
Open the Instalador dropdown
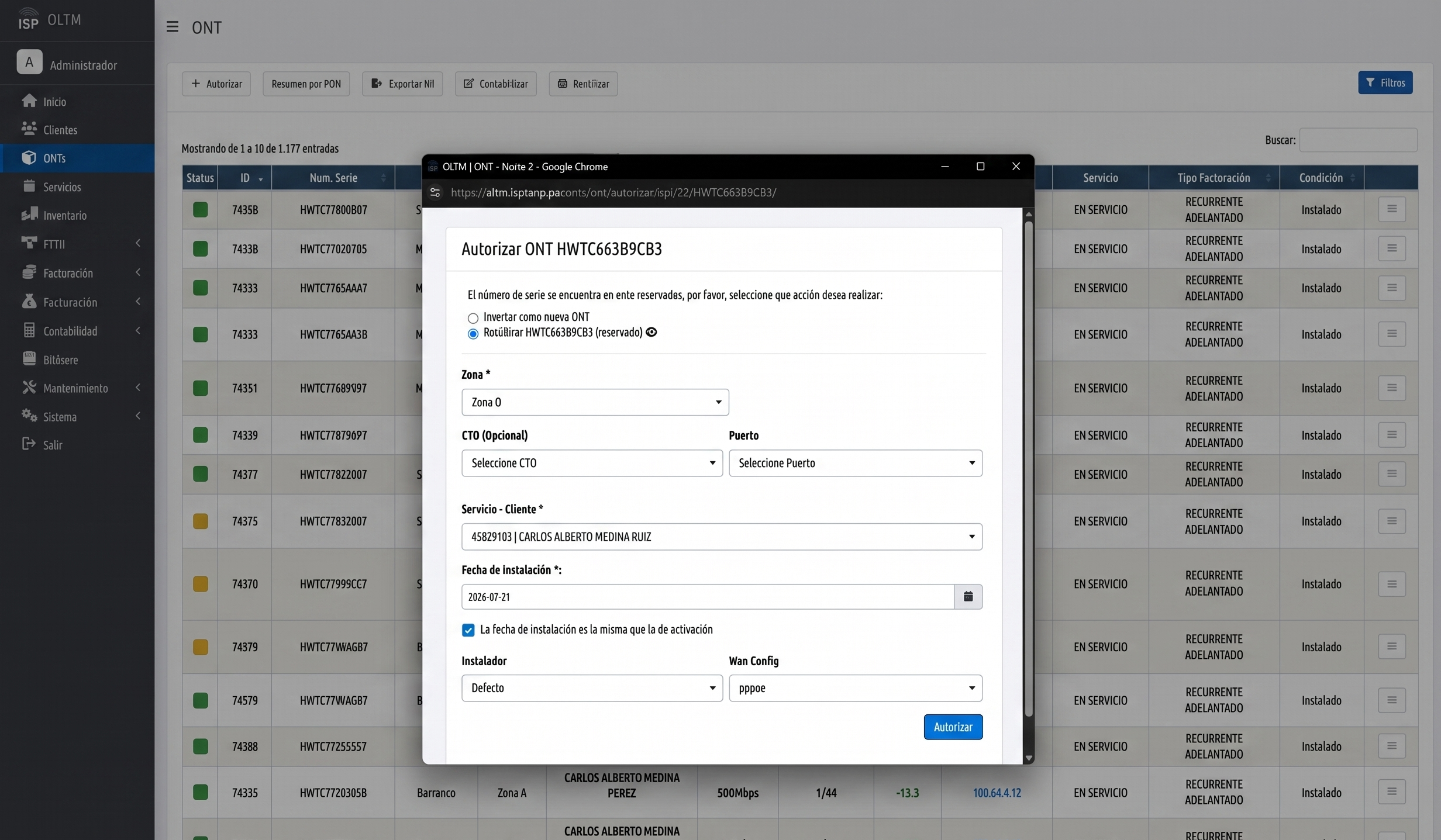tap(592, 688)
